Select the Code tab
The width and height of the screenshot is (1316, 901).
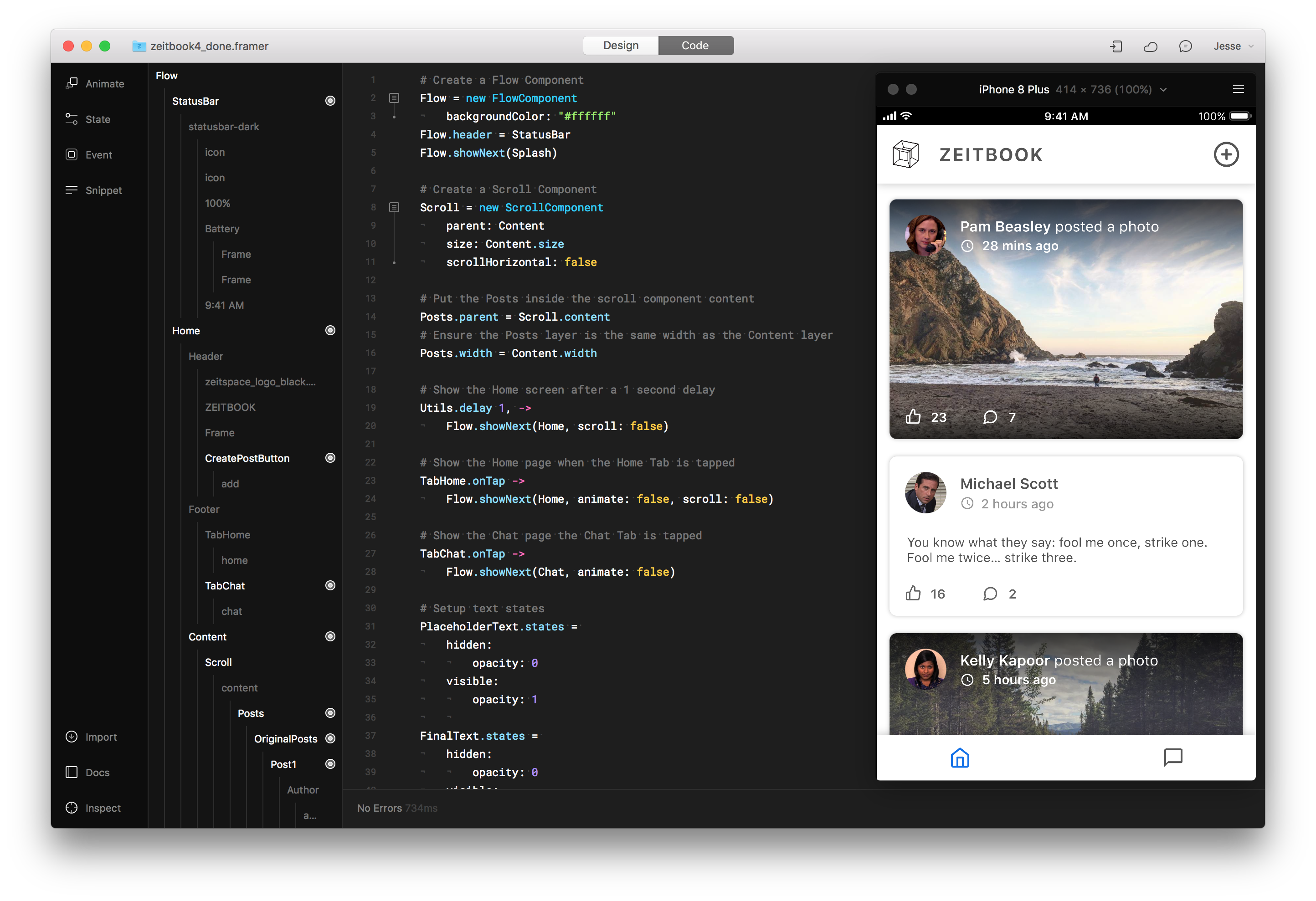[x=695, y=45]
